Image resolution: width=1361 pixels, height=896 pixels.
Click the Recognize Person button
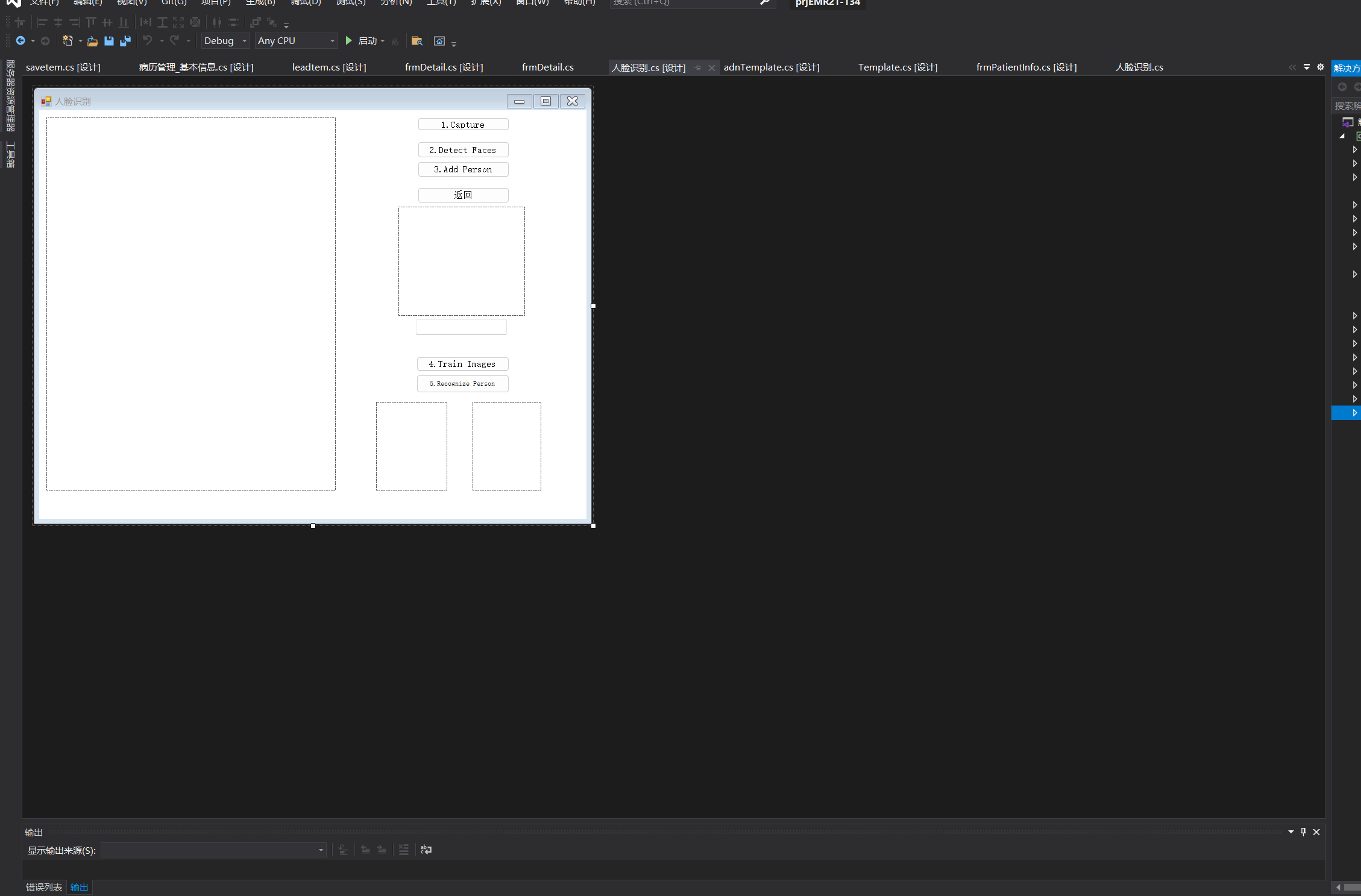463,383
